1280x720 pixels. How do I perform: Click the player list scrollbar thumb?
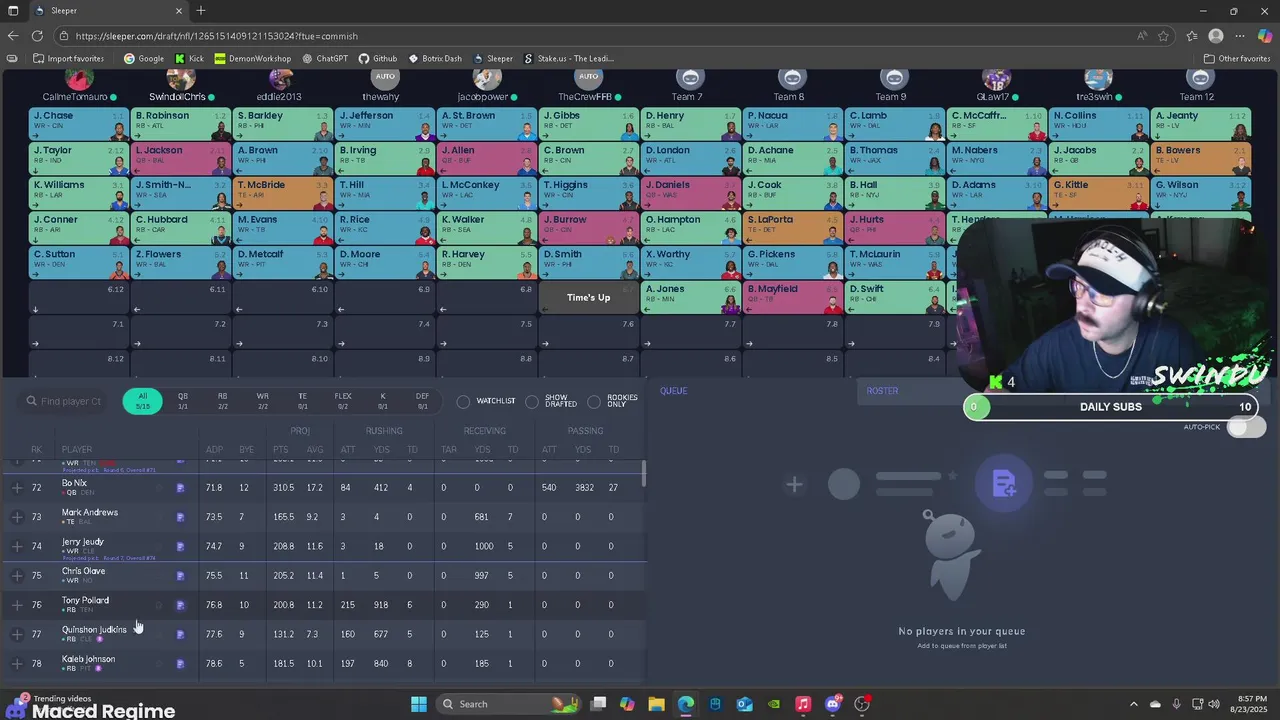coord(645,474)
